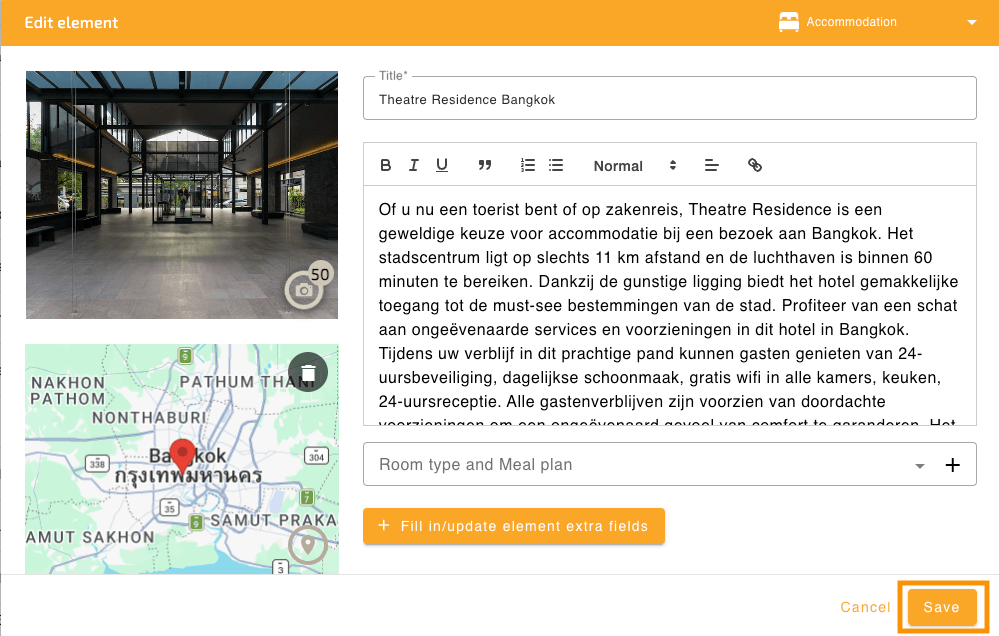
Task: Delete the map location with trash icon
Action: (x=308, y=372)
